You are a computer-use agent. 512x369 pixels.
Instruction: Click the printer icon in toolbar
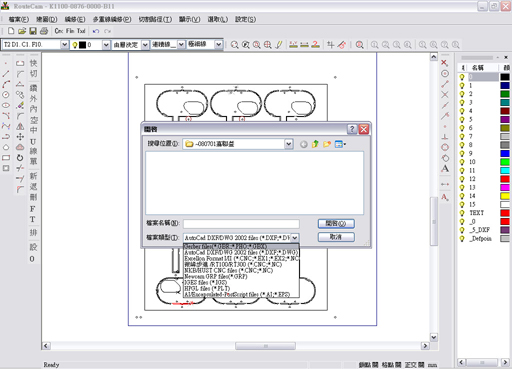pyautogui.click(x=44, y=31)
